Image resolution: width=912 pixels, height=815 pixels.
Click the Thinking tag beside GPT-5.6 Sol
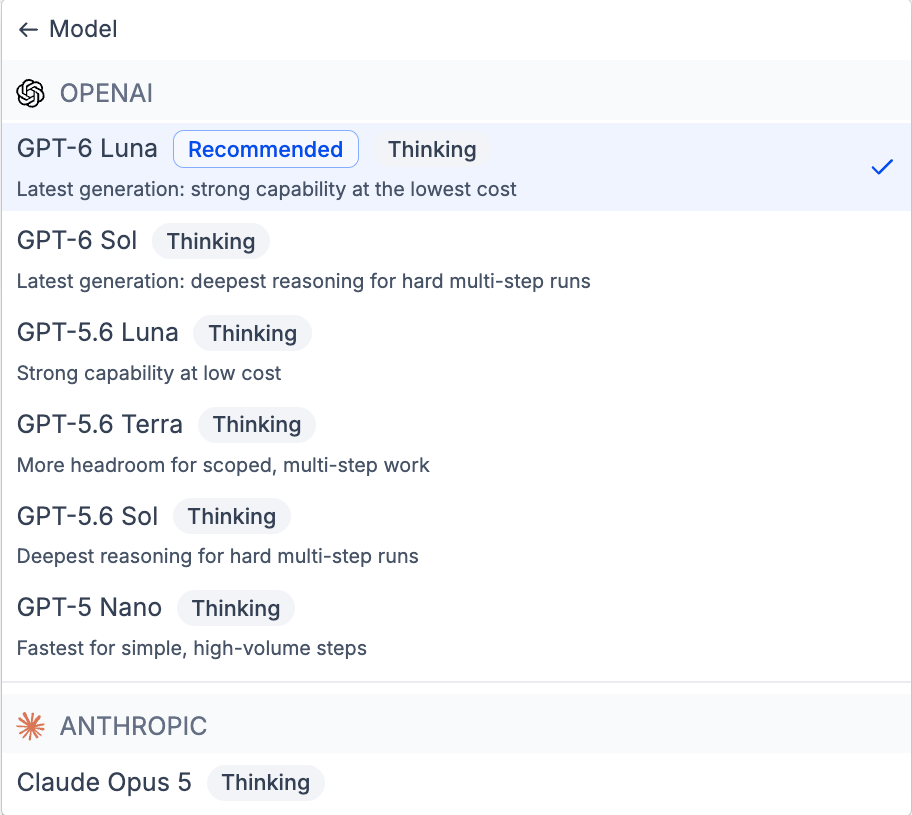coord(231,516)
